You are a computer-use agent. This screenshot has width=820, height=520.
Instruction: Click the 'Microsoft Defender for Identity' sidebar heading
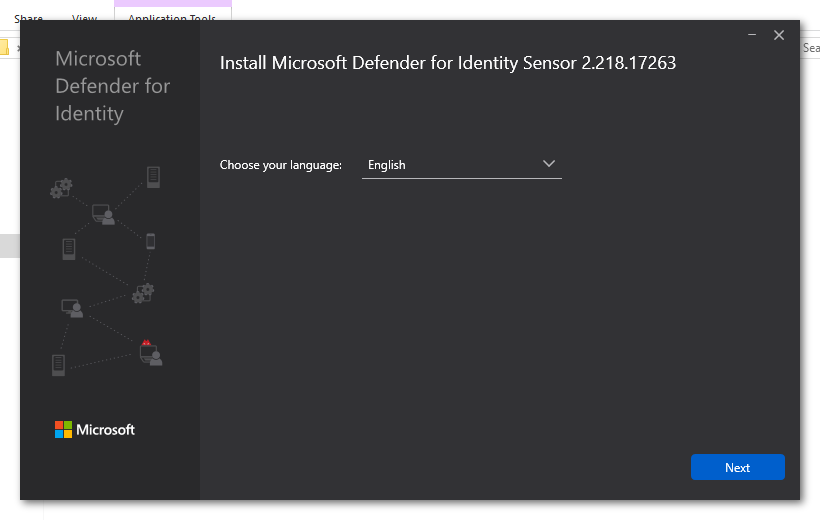pyautogui.click(x=112, y=86)
